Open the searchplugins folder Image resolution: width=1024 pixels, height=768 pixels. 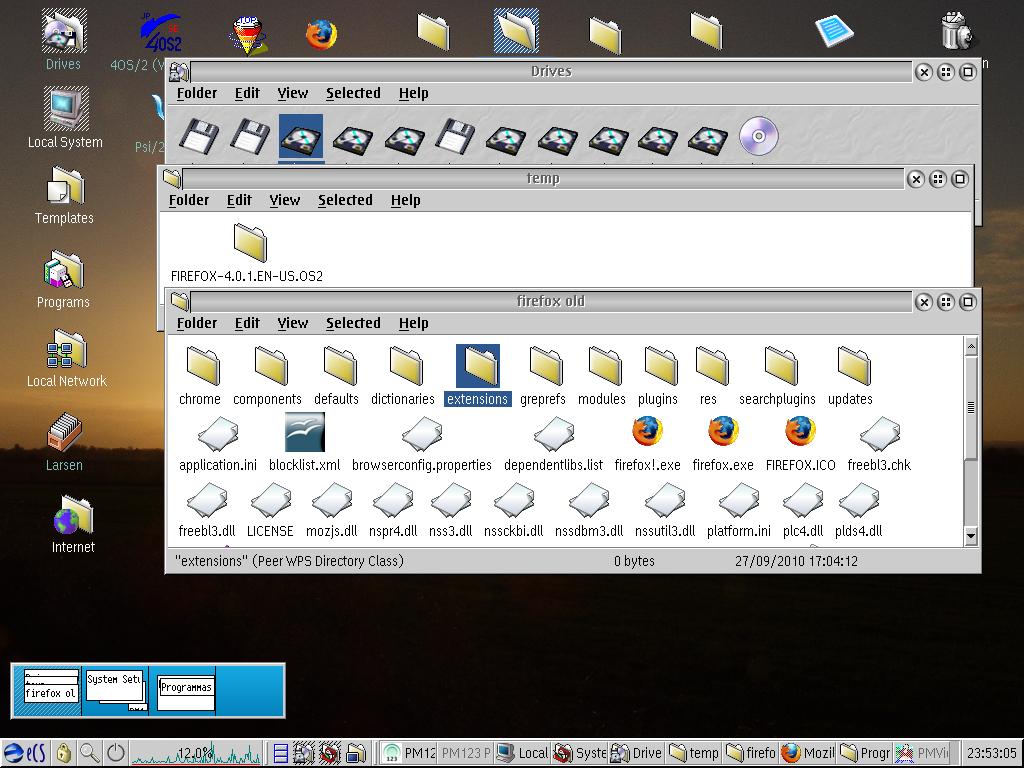[x=778, y=368]
